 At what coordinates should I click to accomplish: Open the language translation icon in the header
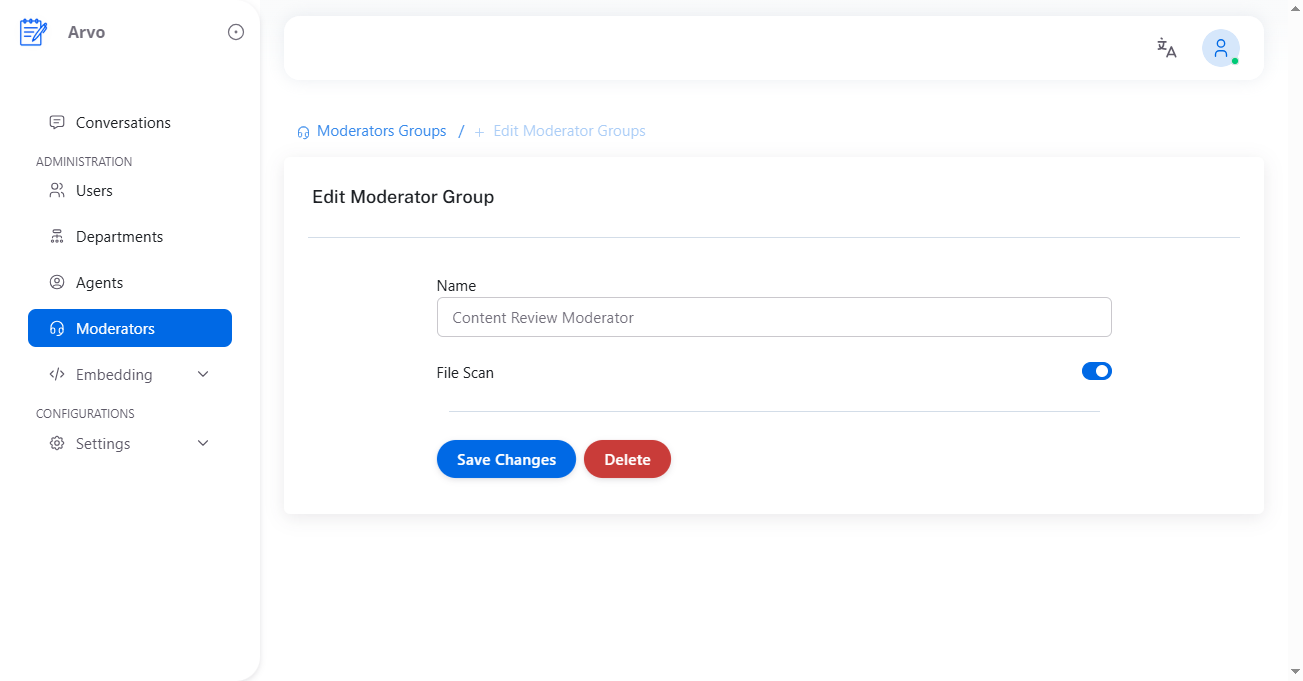(x=1166, y=47)
